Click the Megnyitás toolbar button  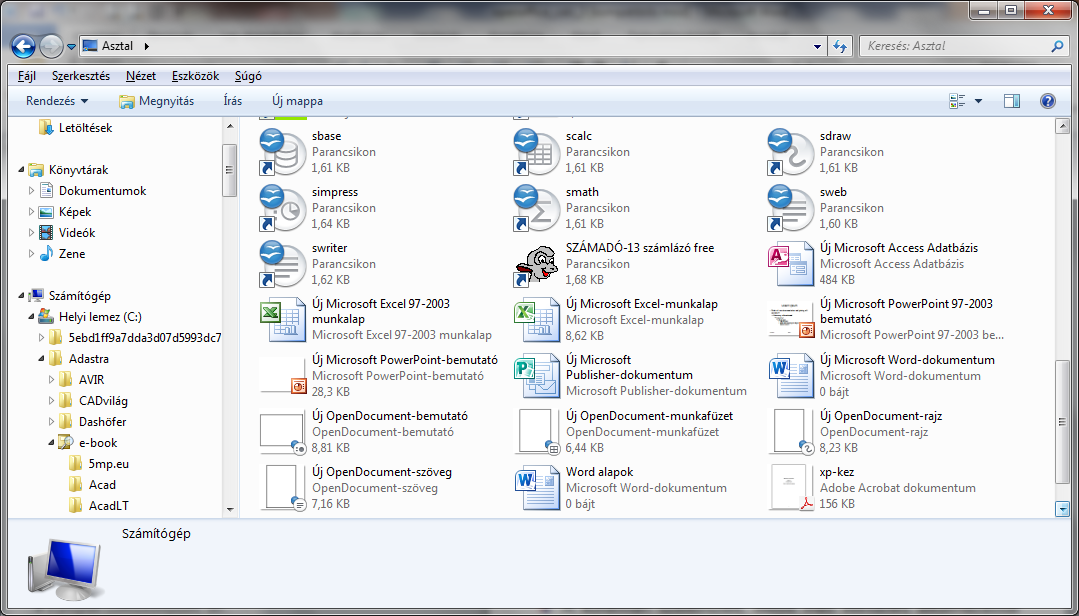[x=156, y=101]
